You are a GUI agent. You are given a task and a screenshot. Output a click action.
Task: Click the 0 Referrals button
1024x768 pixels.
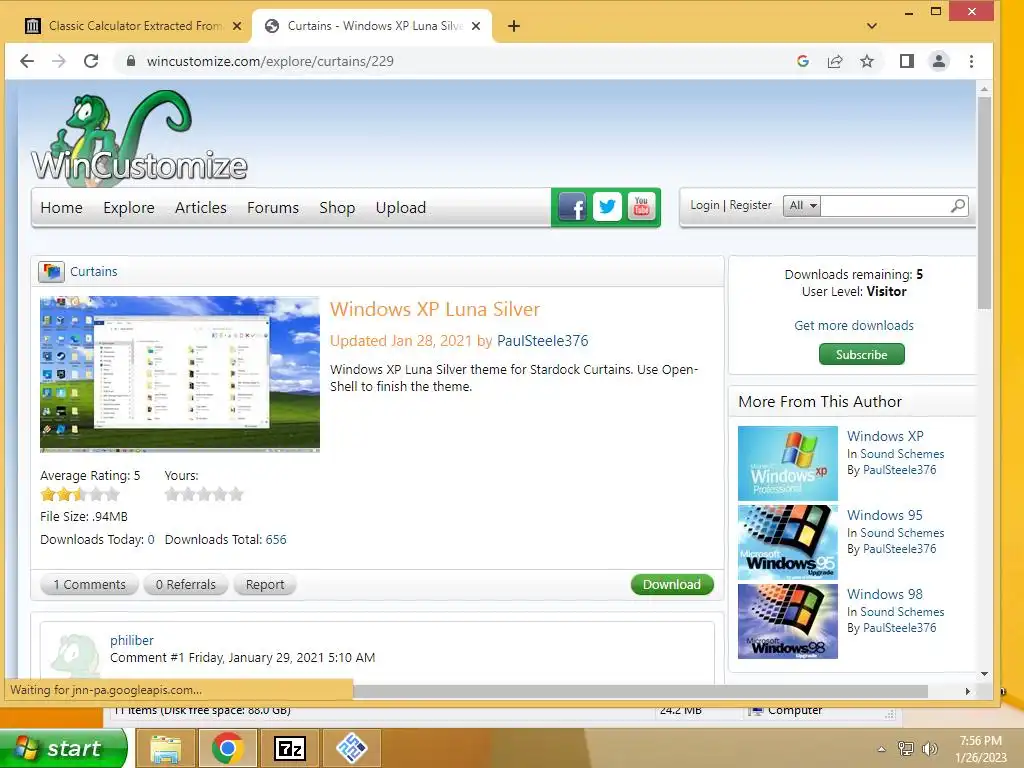pyautogui.click(x=185, y=584)
